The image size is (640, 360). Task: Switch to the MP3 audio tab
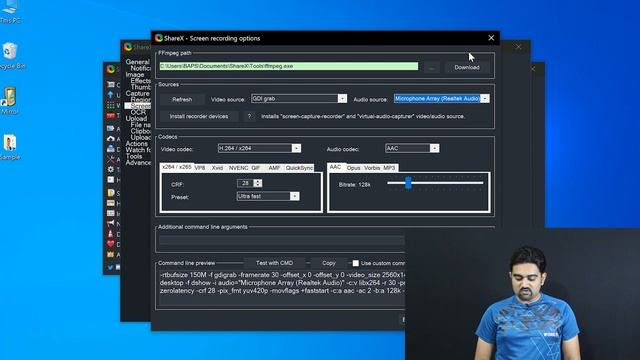(389, 168)
